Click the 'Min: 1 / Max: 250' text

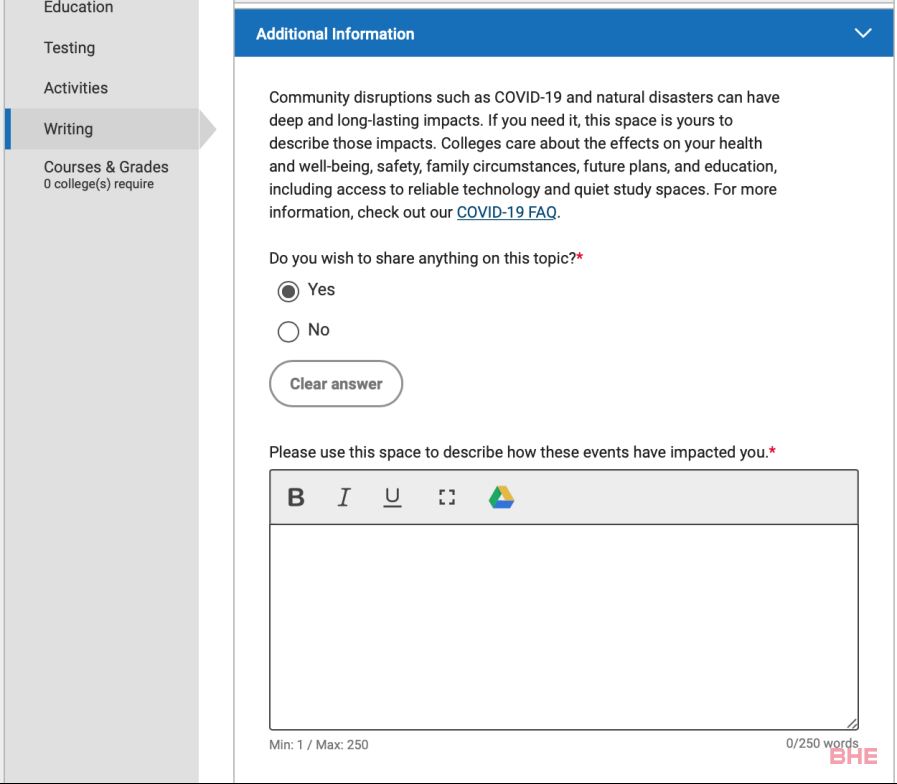(319, 745)
